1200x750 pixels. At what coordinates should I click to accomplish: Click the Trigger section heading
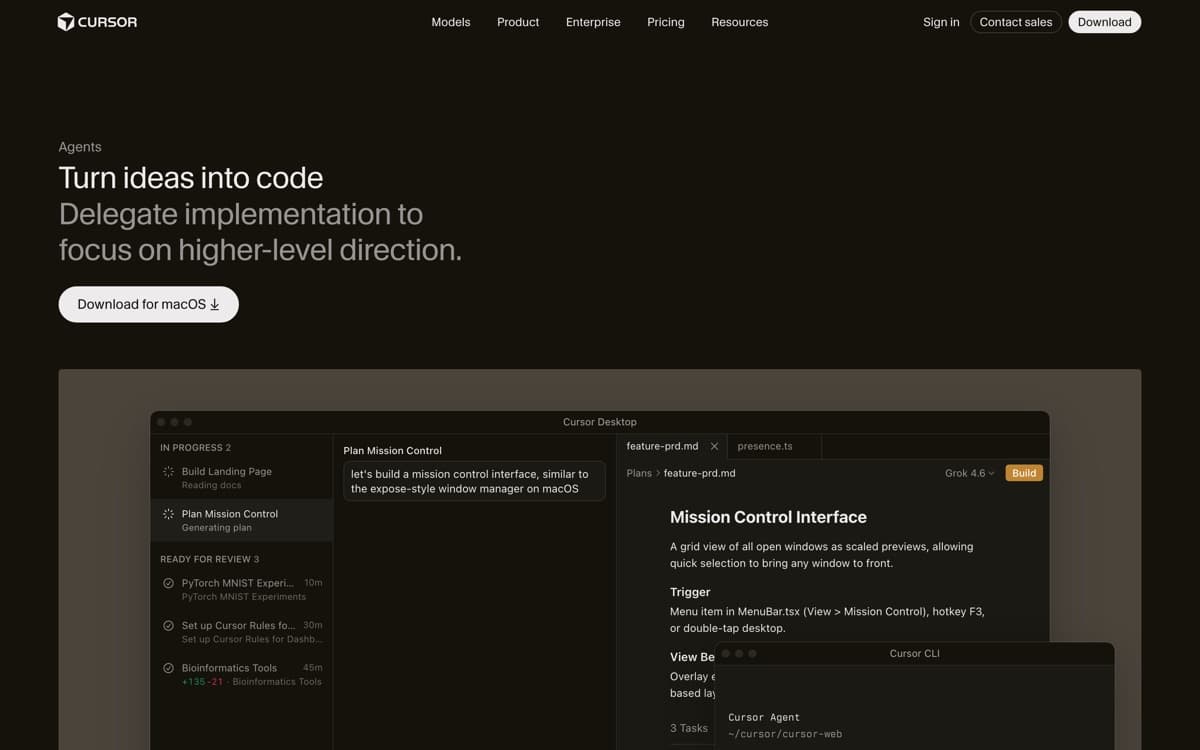click(690, 592)
